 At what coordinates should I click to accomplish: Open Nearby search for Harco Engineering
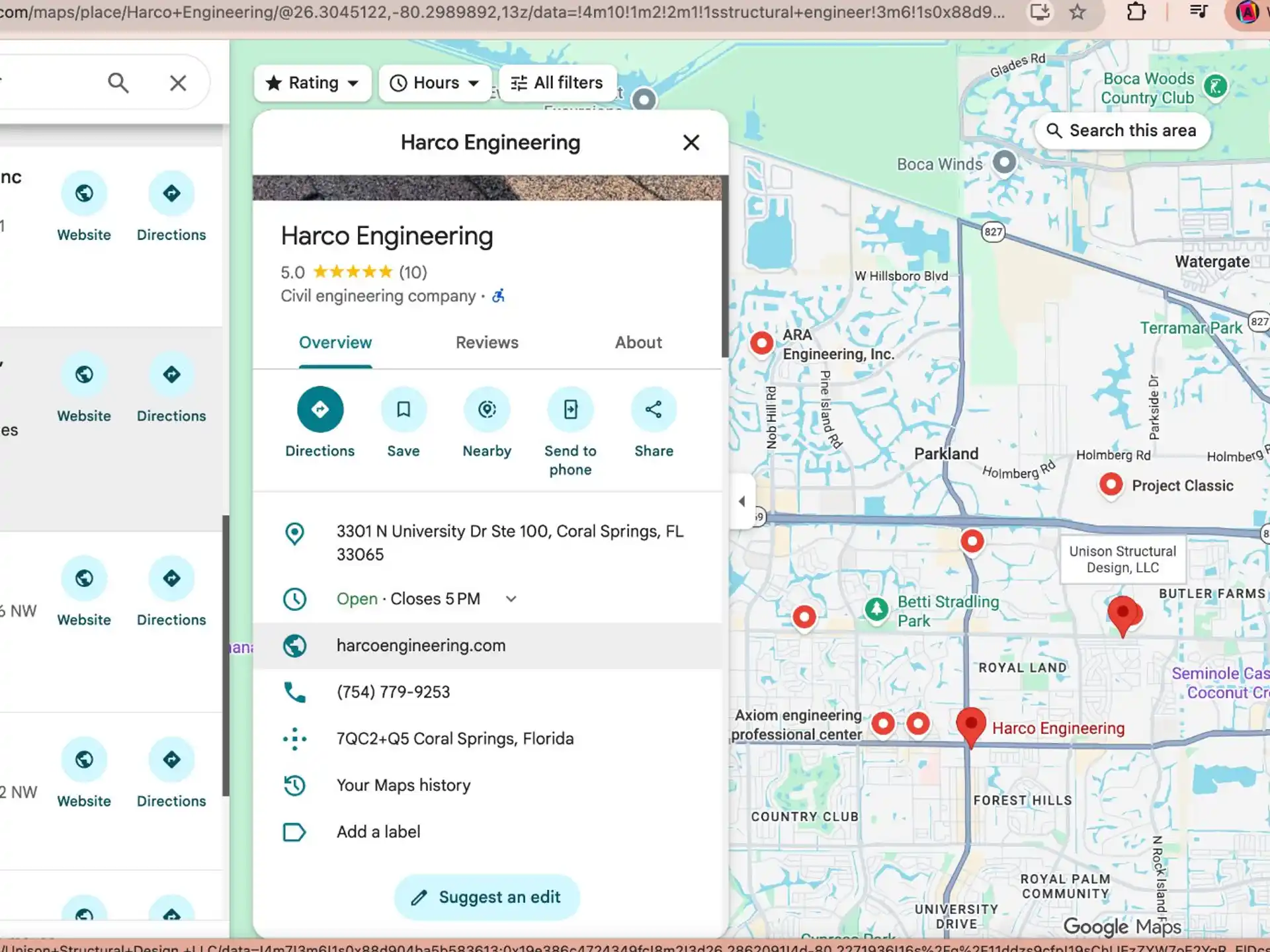(x=487, y=409)
